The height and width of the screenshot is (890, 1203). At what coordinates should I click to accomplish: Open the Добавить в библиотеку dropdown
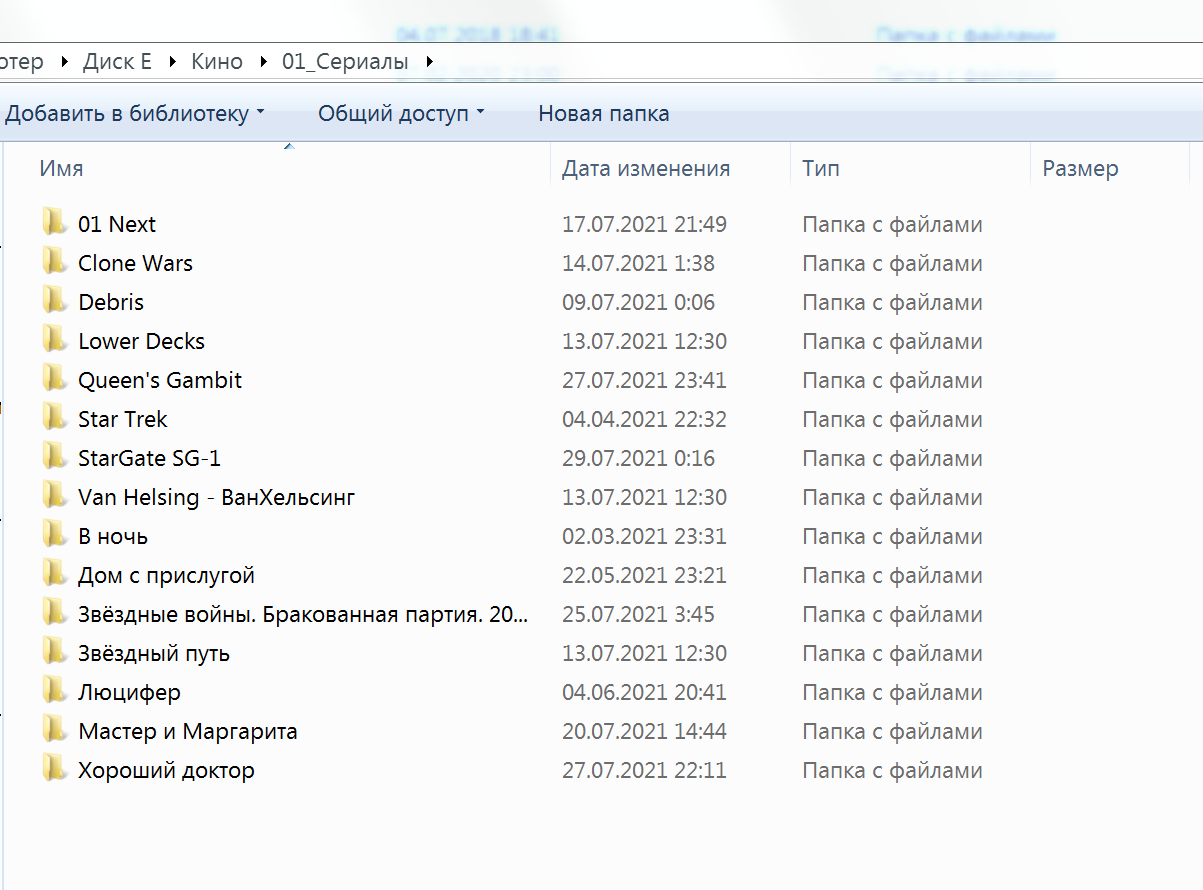134,114
